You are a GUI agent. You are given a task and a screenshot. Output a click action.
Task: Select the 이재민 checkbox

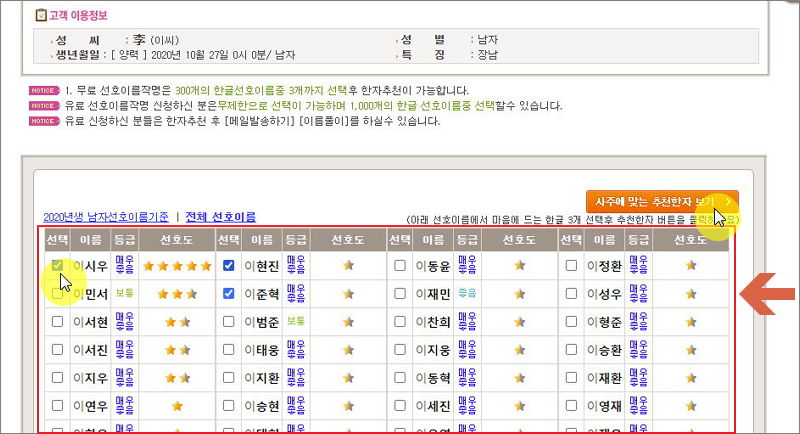point(400,294)
